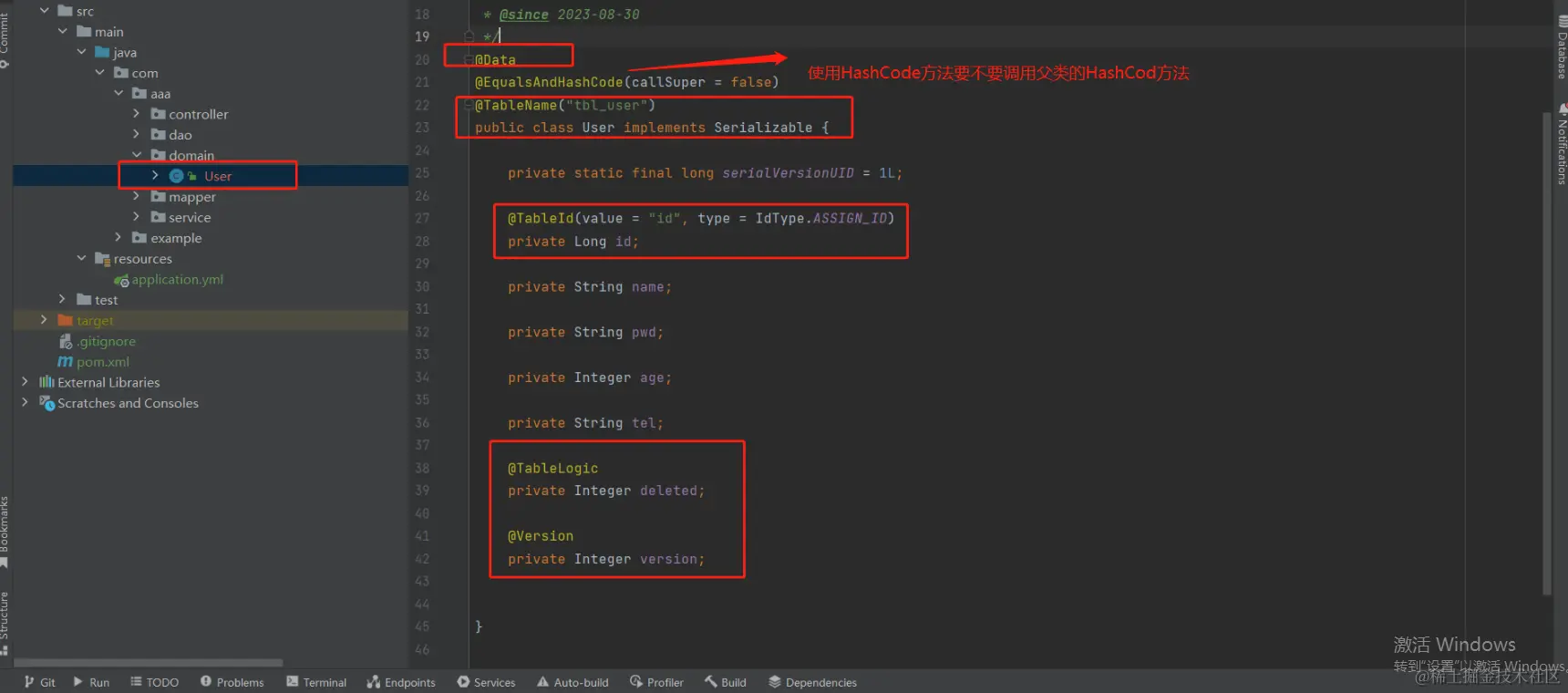This screenshot has height=693, width=1568.
Task: Expand Scratches and Consoles node
Action: pyautogui.click(x=26, y=402)
